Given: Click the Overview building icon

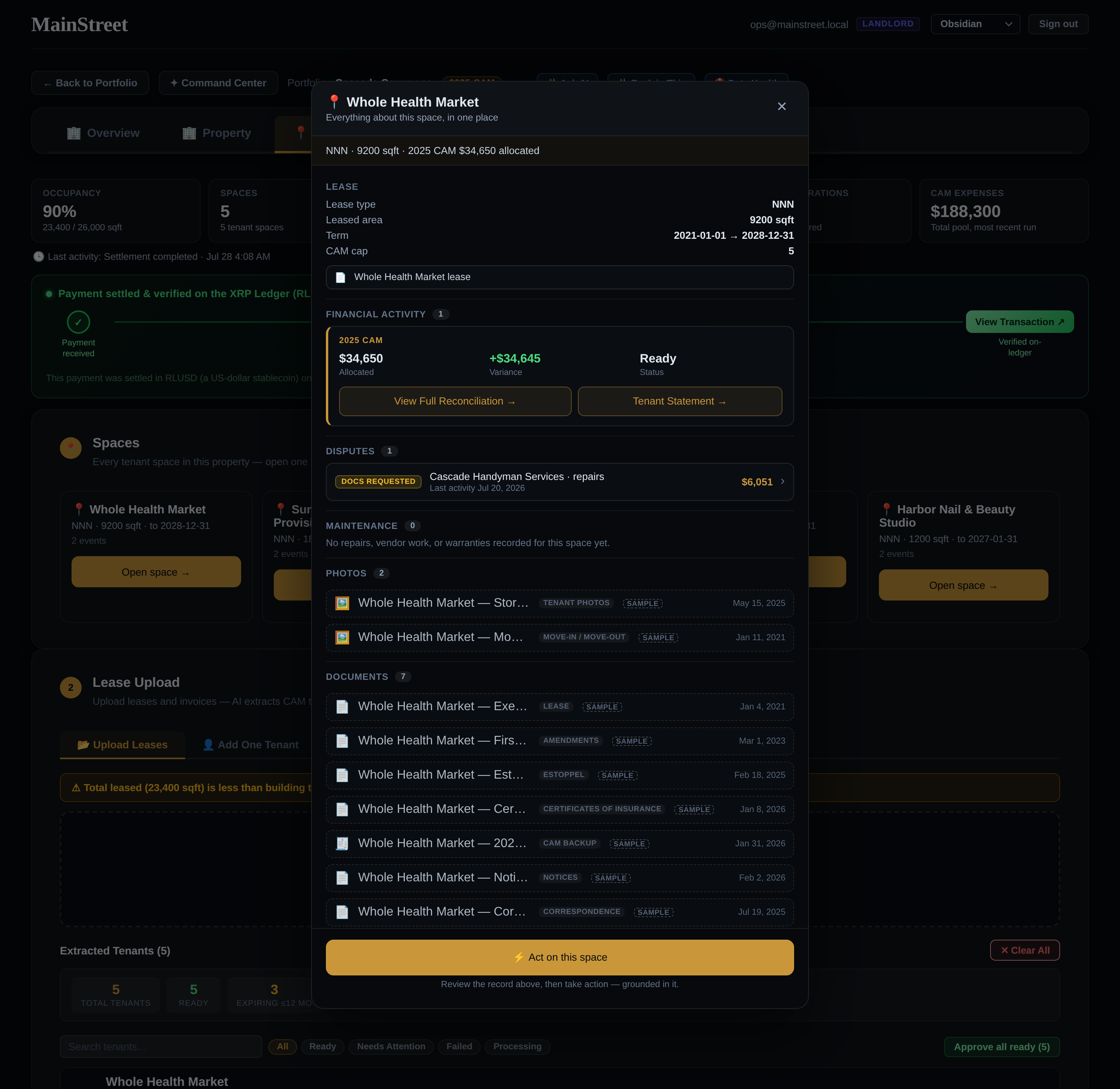Looking at the screenshot, I should (x=74, y=133).
